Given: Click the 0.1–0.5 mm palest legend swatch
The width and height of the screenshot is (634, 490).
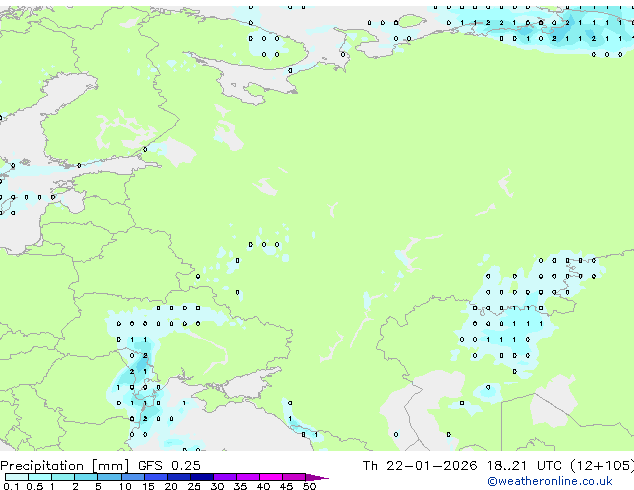Looking at the screenshot, I should pyautogui.click(x=17, y=477).
